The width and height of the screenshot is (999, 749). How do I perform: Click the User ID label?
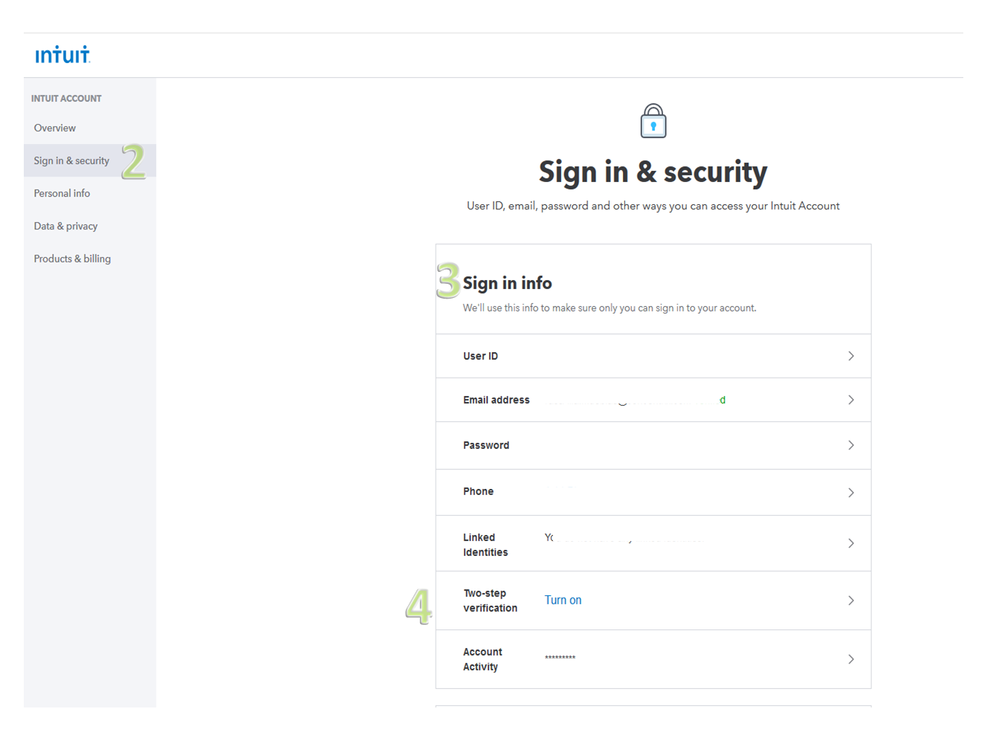click(481, 356)
